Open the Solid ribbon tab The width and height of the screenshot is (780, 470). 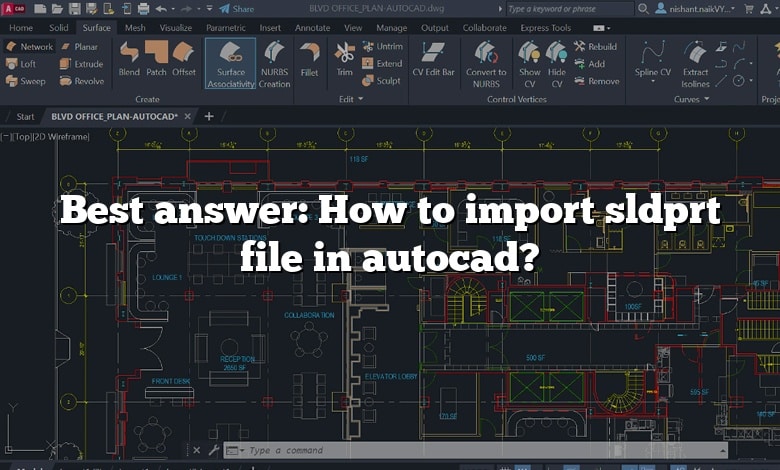59,28
